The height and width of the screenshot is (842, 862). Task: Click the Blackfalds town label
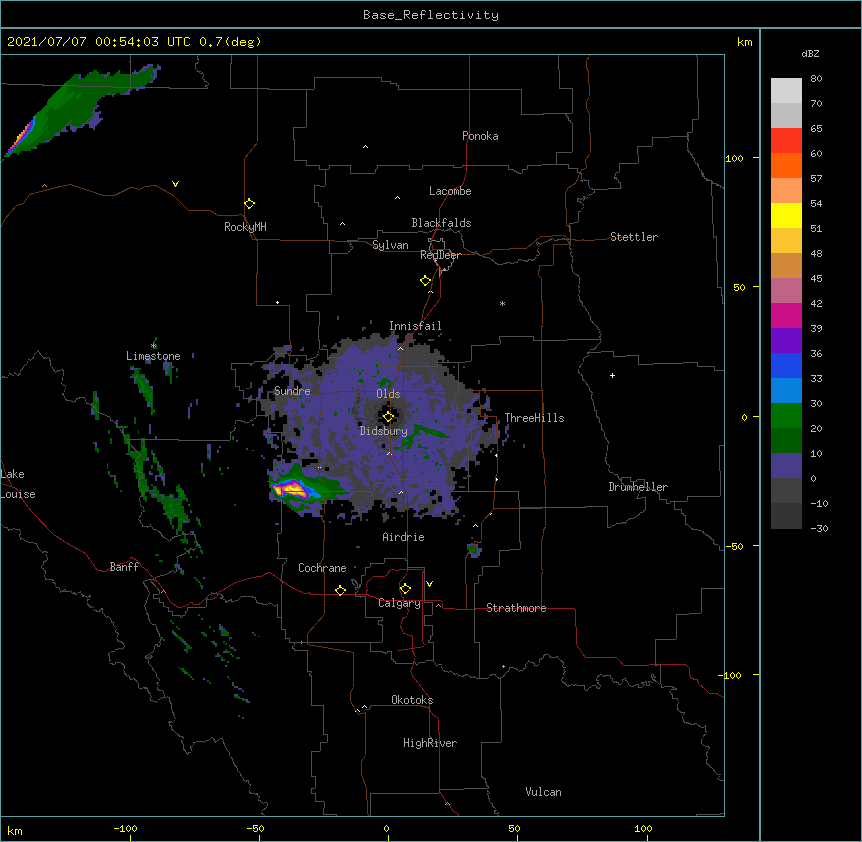click(x=441, y=223)
